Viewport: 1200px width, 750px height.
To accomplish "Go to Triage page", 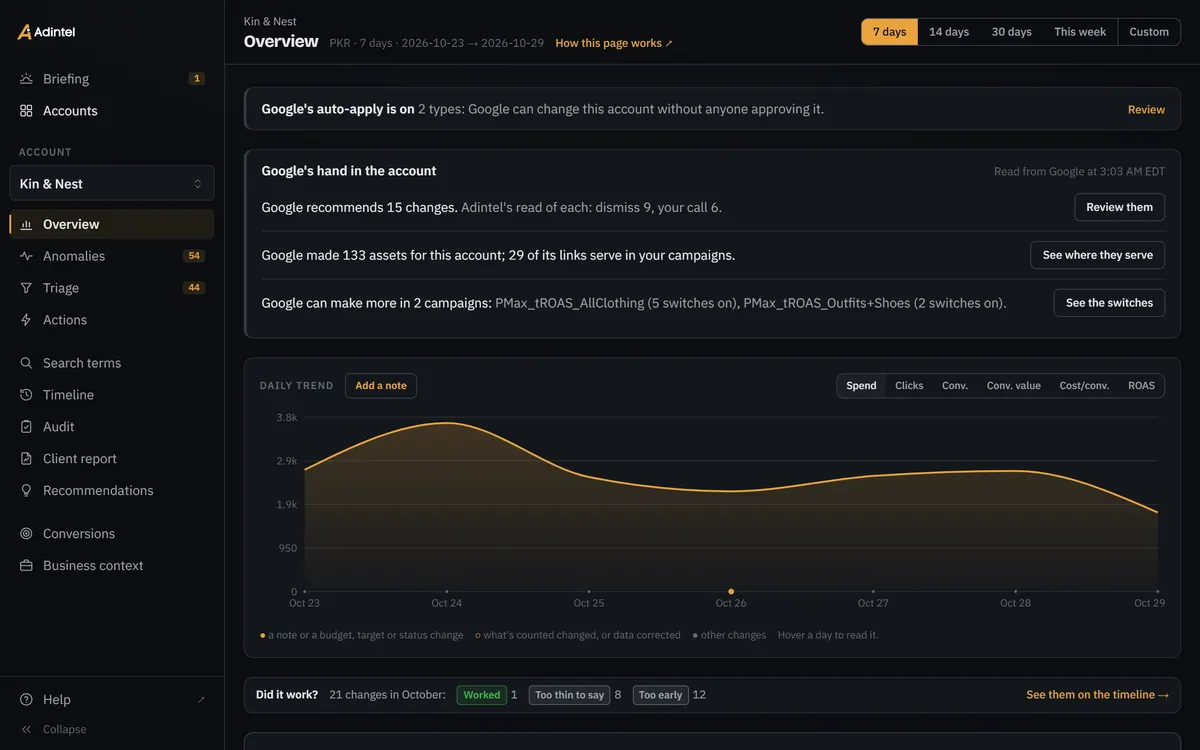I will (112, 288).
